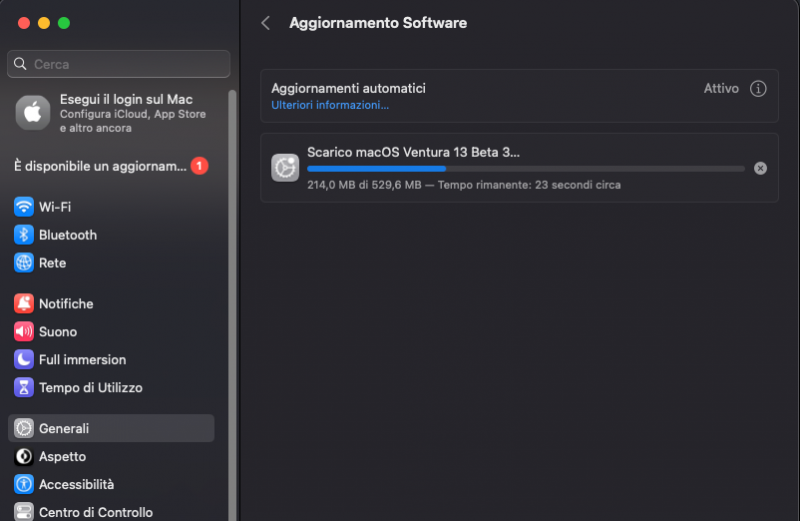This screenshot has width=800, height=521.
Task: Click info button beside Attivo
Action: 758,89
